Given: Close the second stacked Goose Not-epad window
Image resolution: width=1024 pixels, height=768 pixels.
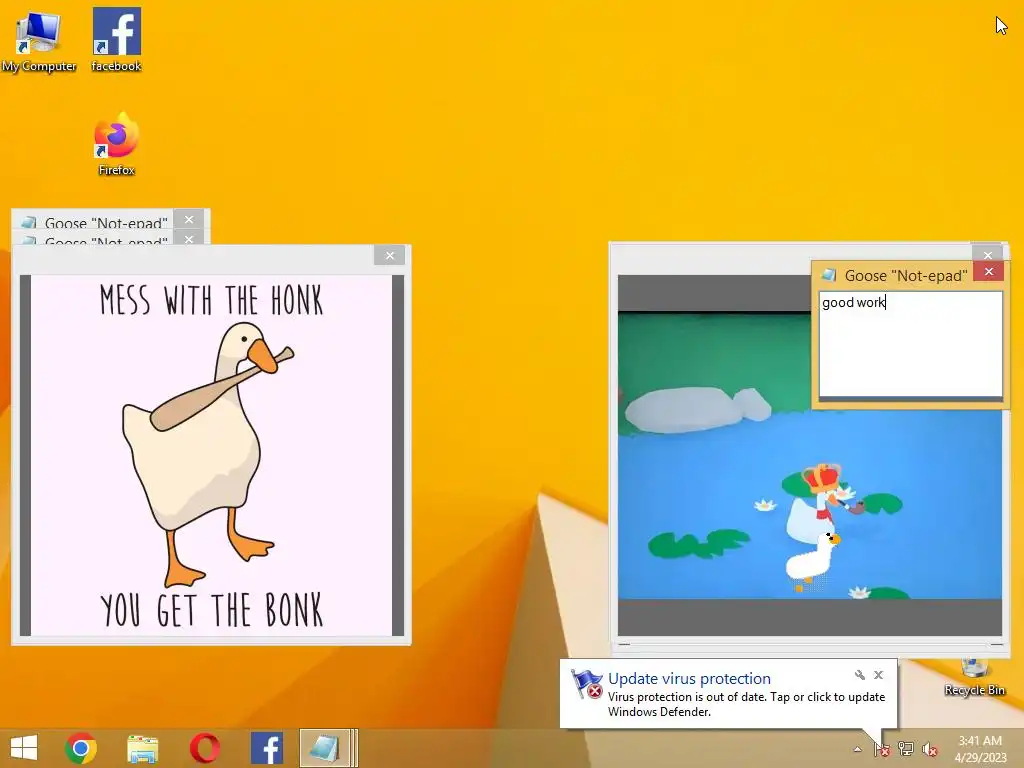Looking at the screenshot, I should [189, 239].
